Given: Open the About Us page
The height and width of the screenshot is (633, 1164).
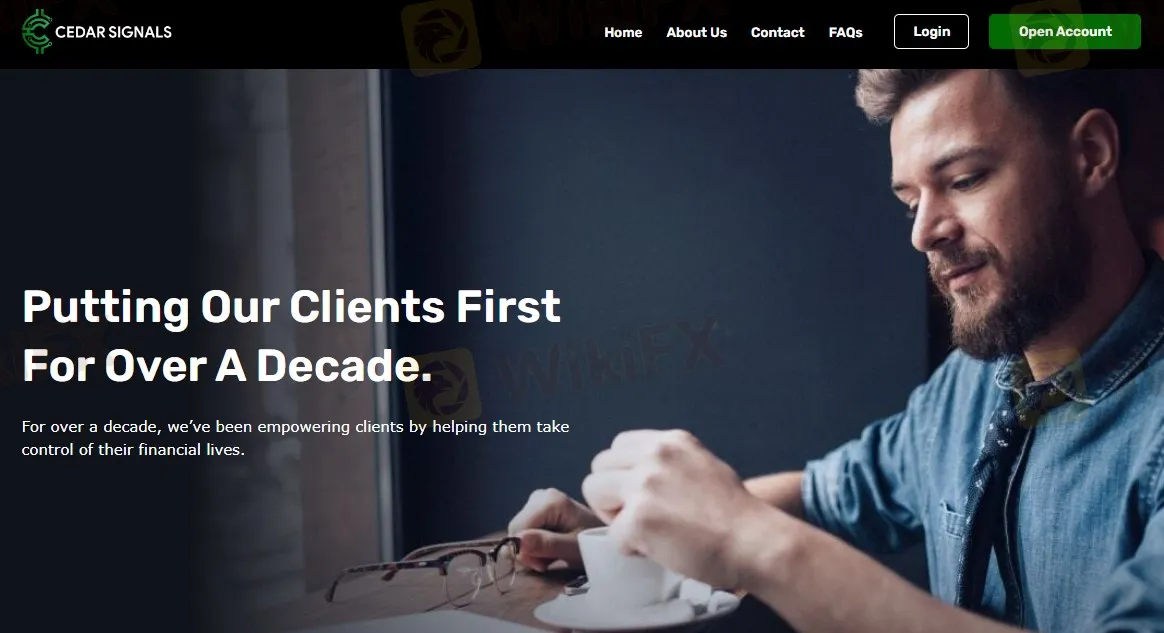Looking at the screenshot, I should click(x=696, y=32).
